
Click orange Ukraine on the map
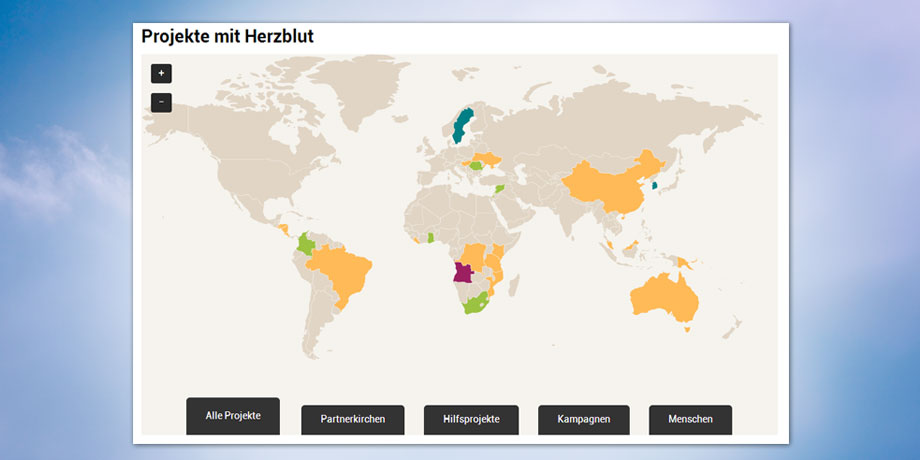click(490, 160)
